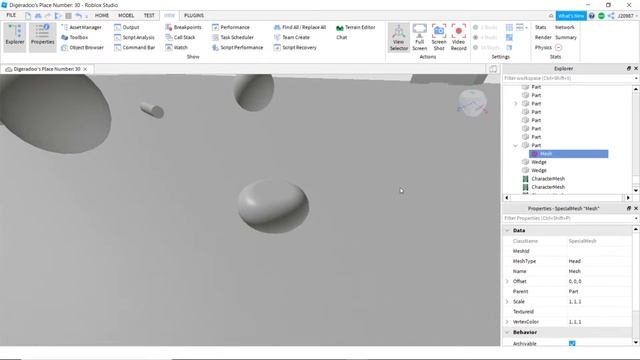Click the share icon near username
This screenshot has height=360, width=640.
point(611,16)
